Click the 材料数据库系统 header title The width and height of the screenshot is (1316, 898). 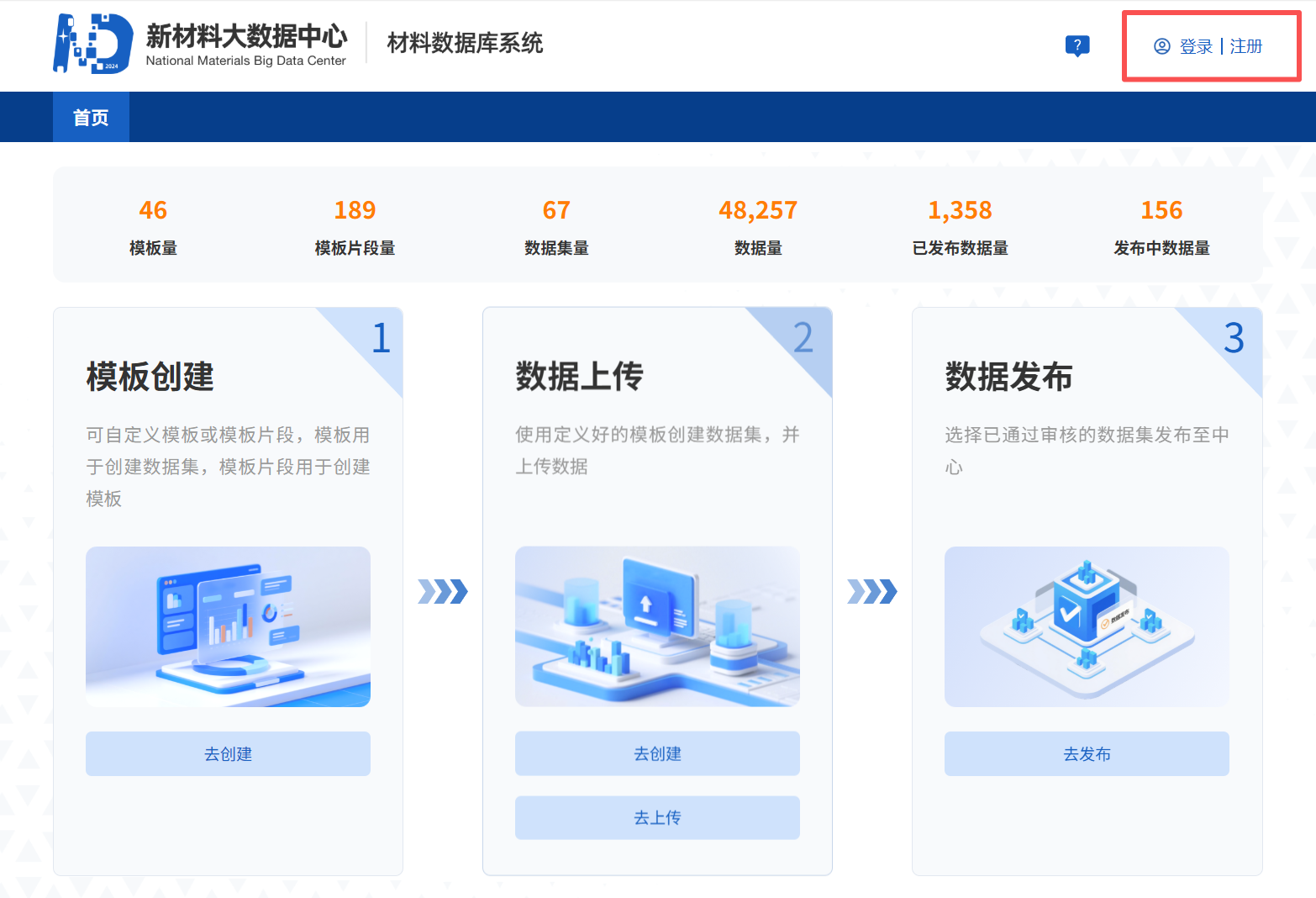coord(464,43)
